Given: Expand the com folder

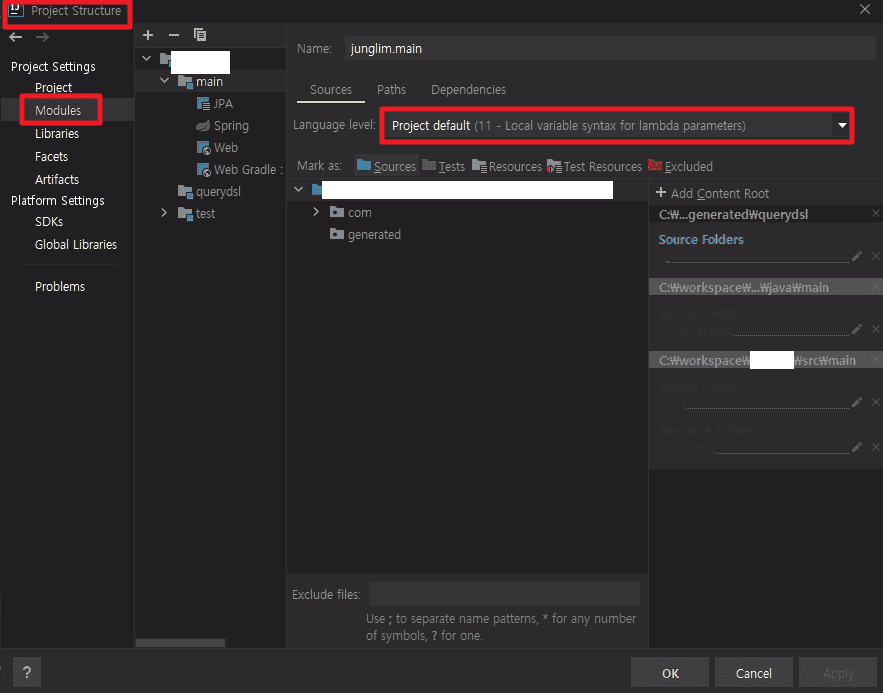Looking at the screenshot, I should (316, 212).
